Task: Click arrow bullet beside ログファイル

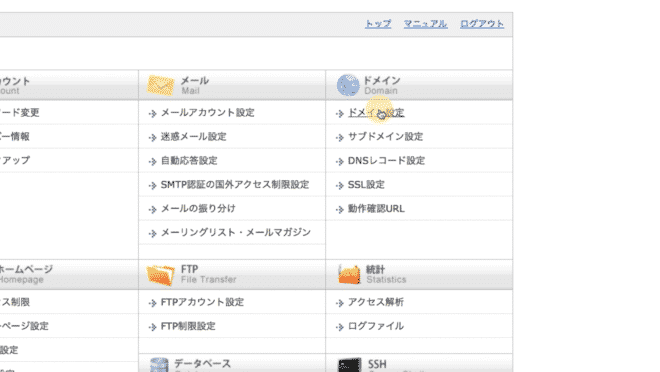Action: (x=340, y=327)
